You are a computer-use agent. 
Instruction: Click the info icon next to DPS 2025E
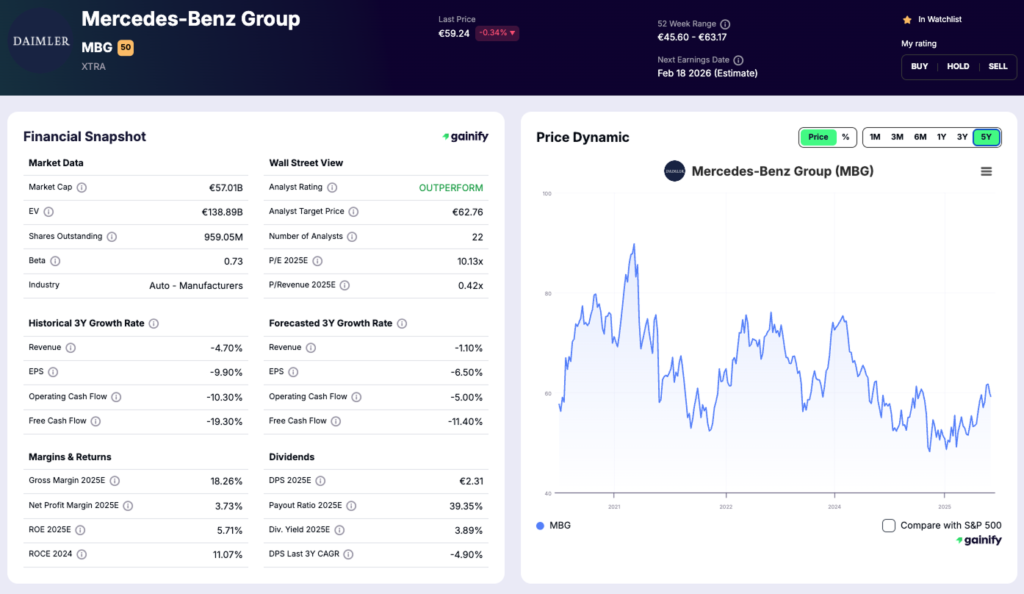319,480
